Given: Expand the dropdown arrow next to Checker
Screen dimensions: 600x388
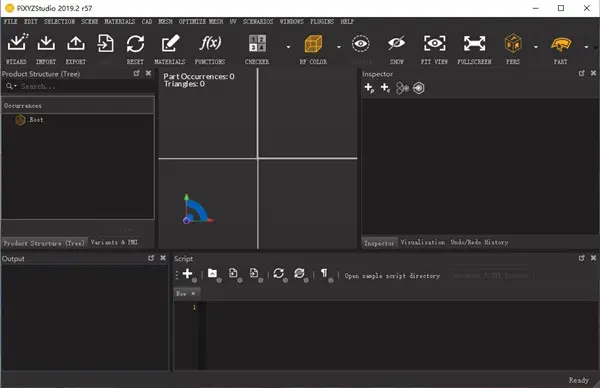Looking at the screenshot, I should coord(288,47).
